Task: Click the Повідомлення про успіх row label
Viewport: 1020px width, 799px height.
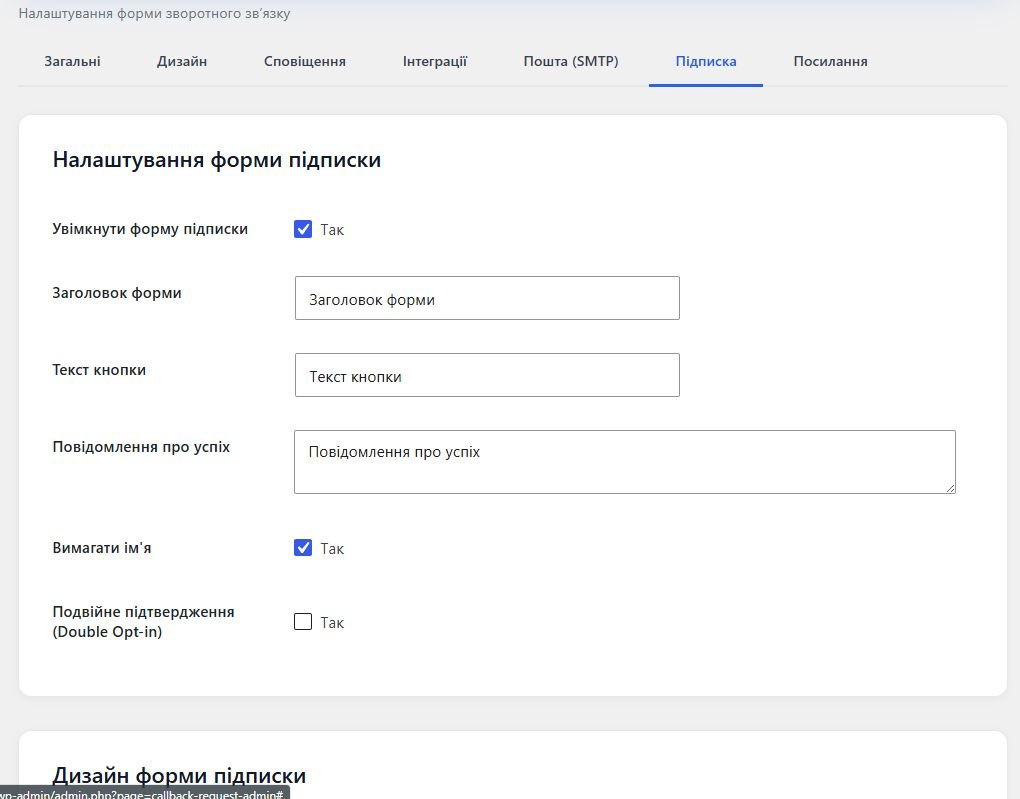Action: click(141, 447)
